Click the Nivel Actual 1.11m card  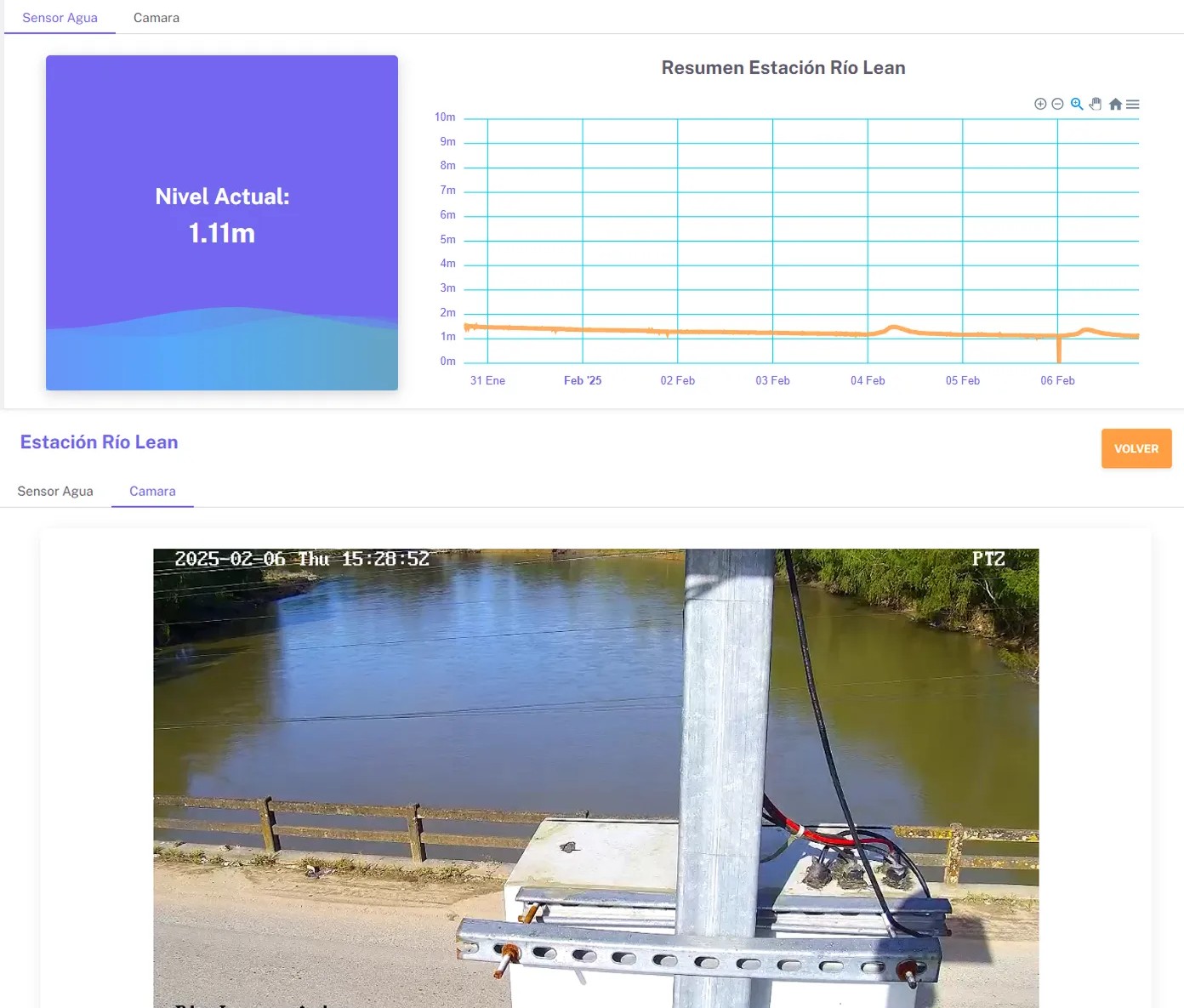222,223
